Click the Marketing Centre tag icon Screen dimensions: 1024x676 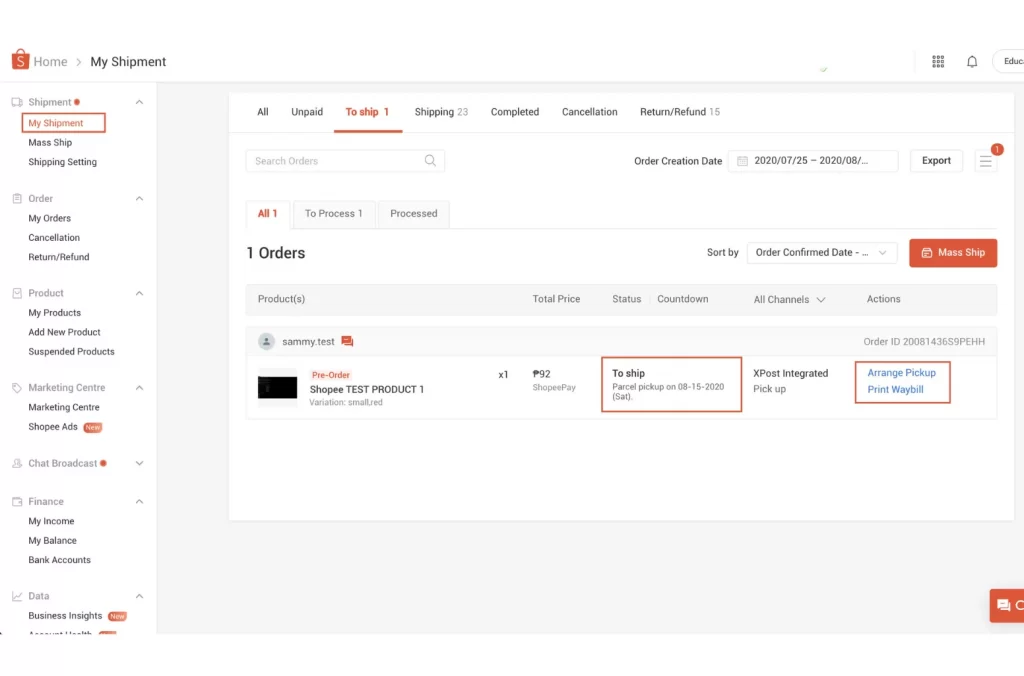point(17,388)
